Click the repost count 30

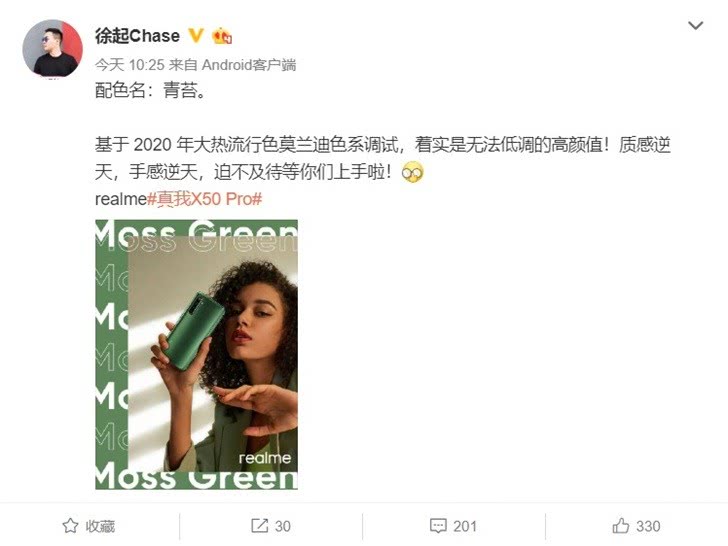[x=282, y=526]
